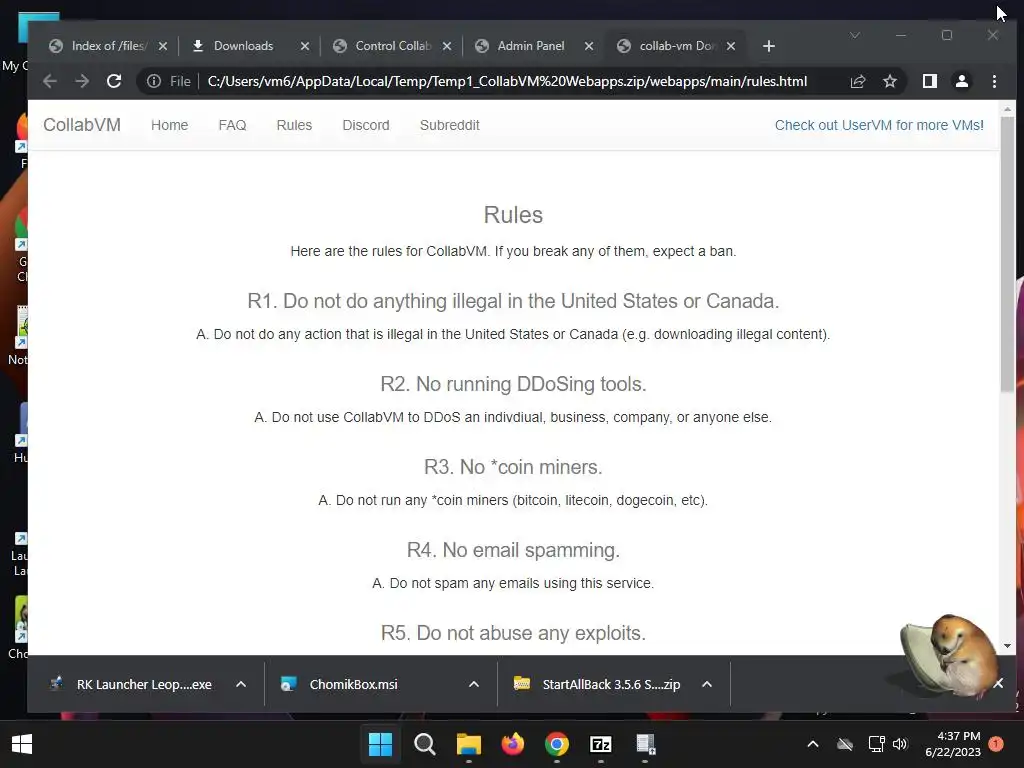This screenshot has width=1024, height=768.
Task: Open the Windows 11 style Start button
Action: 380,744
